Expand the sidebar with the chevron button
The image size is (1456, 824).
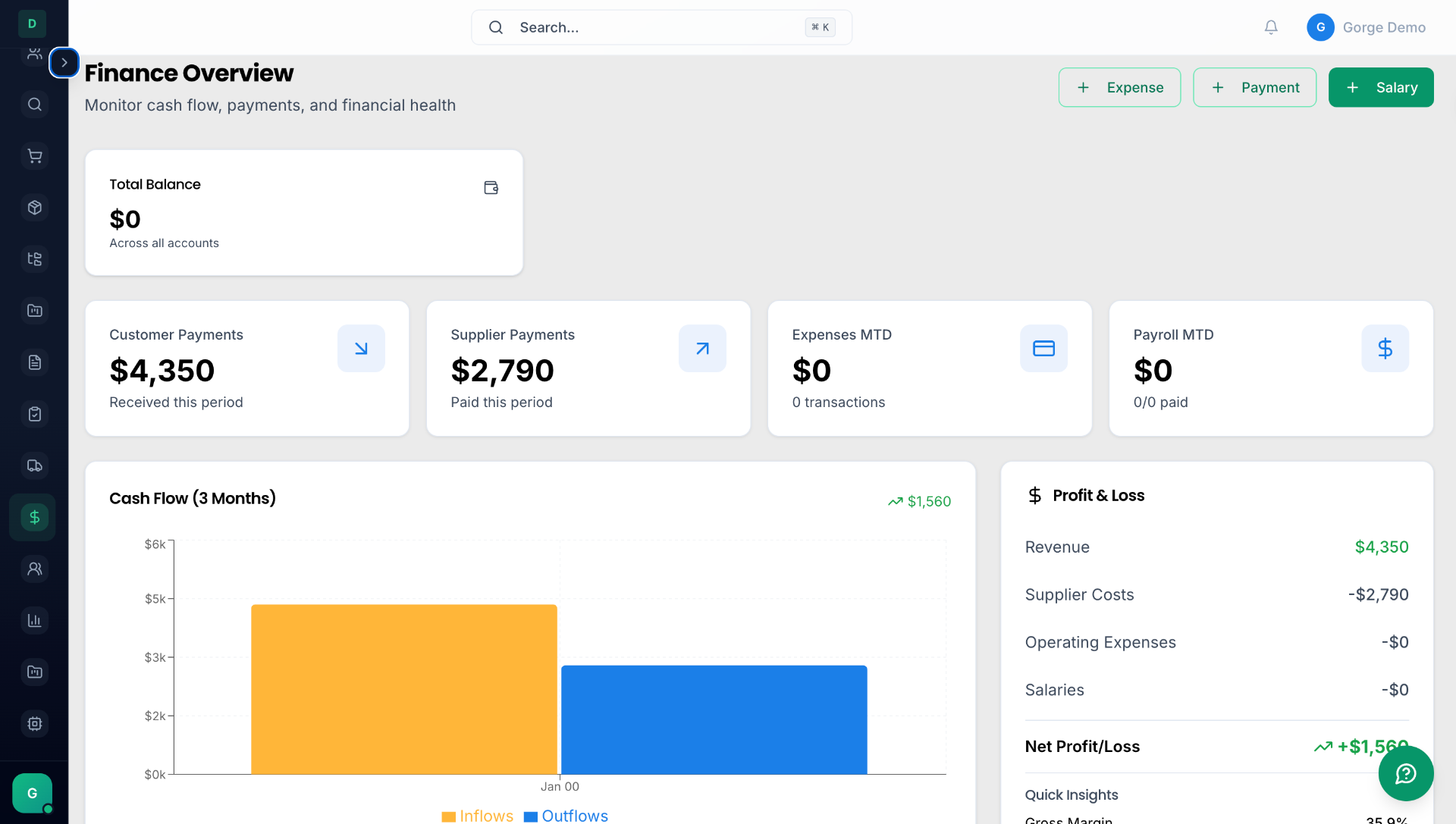coord(64,63)
